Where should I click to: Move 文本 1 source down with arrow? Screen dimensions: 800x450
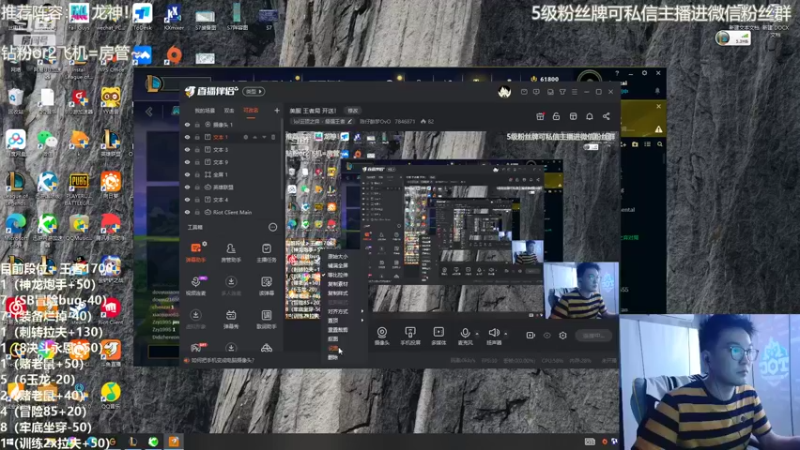click(264, 137)
